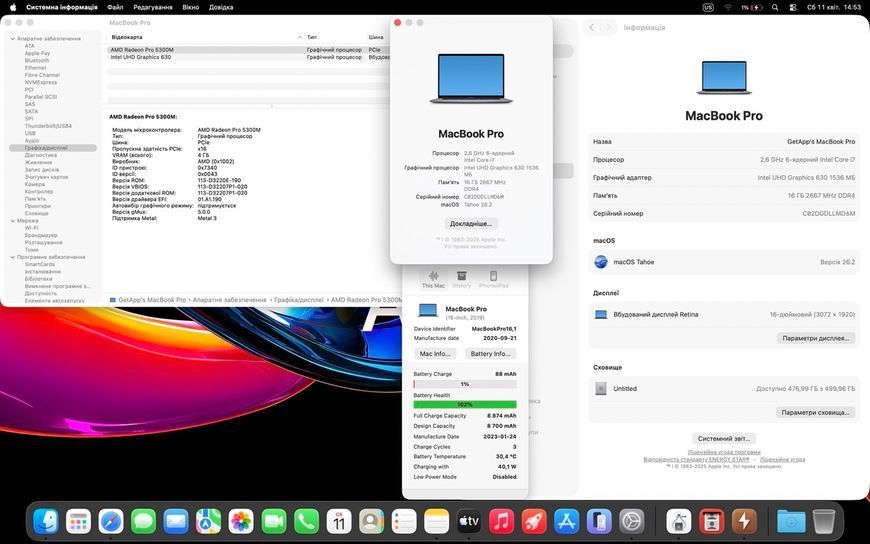The height and width of the screenshot is (544, 870).
Task: Click the Untitled storage disk row
Action: tap(724, 389)
